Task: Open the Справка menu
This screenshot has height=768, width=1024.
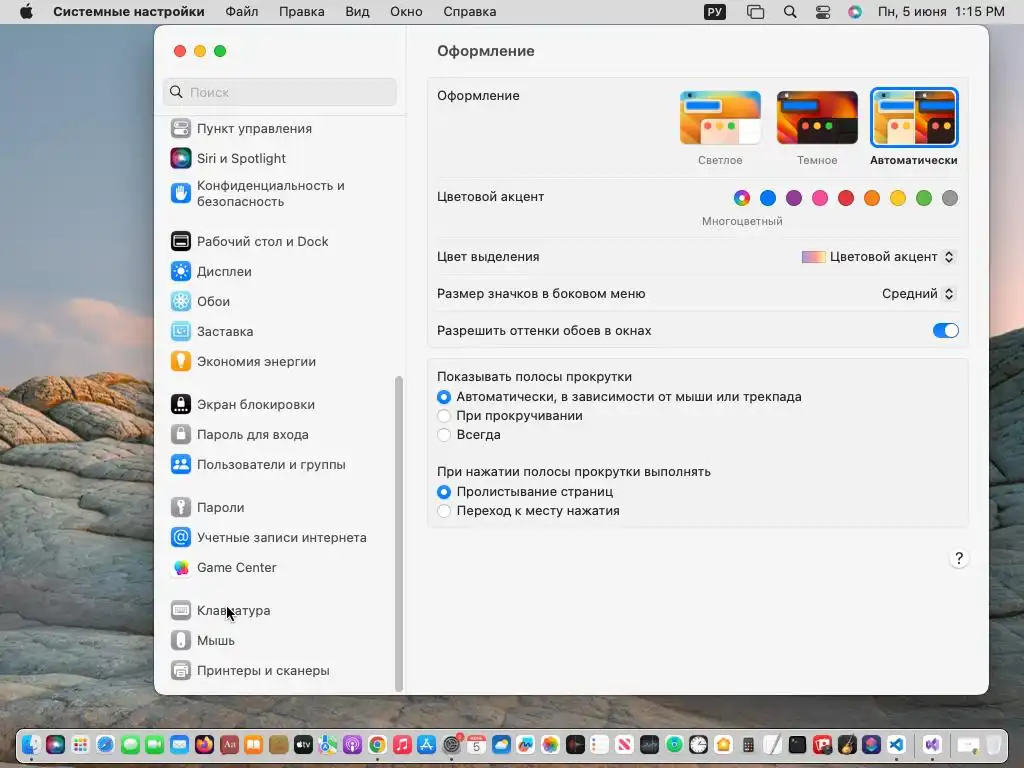Action: pos(470,12)
